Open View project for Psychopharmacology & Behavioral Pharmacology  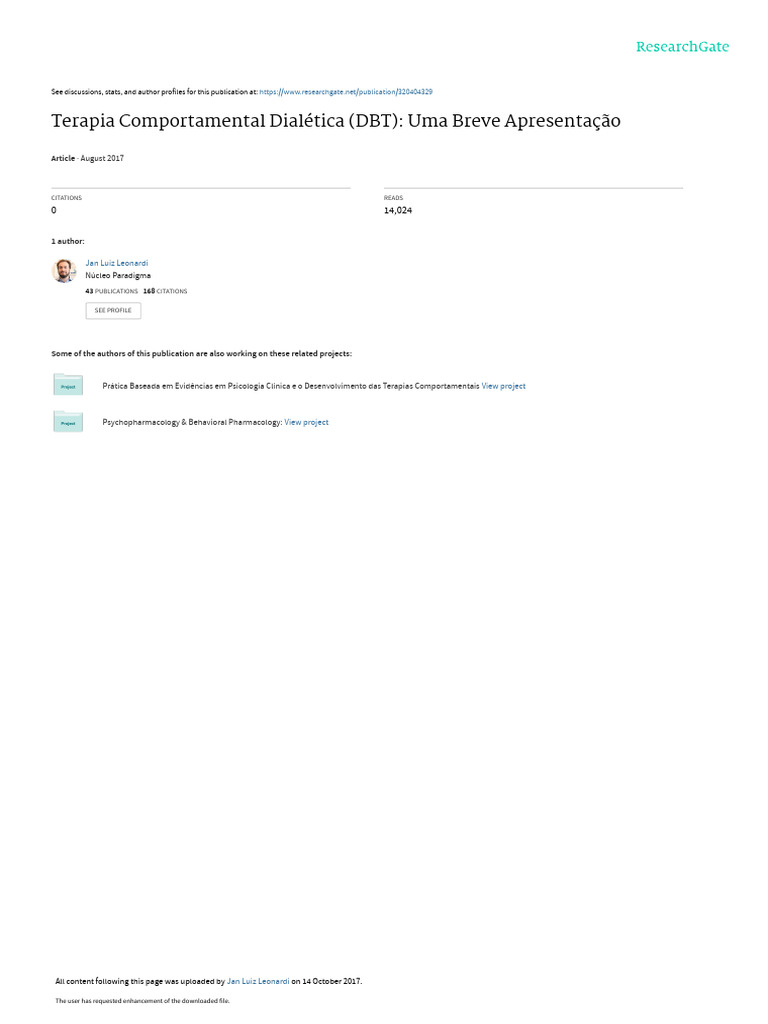(306, 423)
